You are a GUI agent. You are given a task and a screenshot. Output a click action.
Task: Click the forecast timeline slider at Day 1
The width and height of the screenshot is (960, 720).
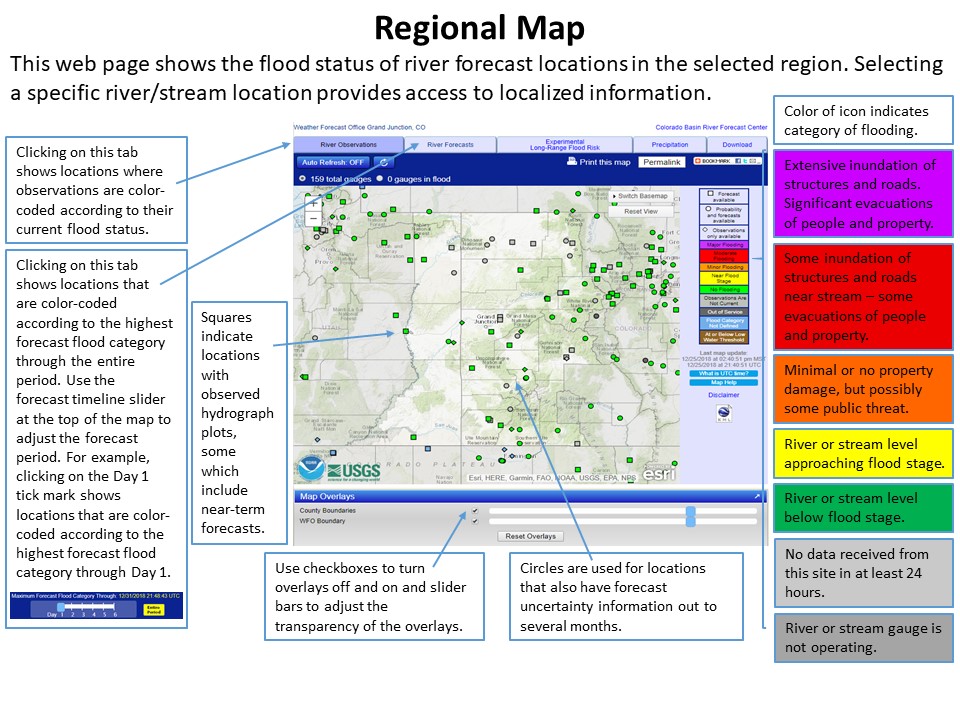click(61, 607)
